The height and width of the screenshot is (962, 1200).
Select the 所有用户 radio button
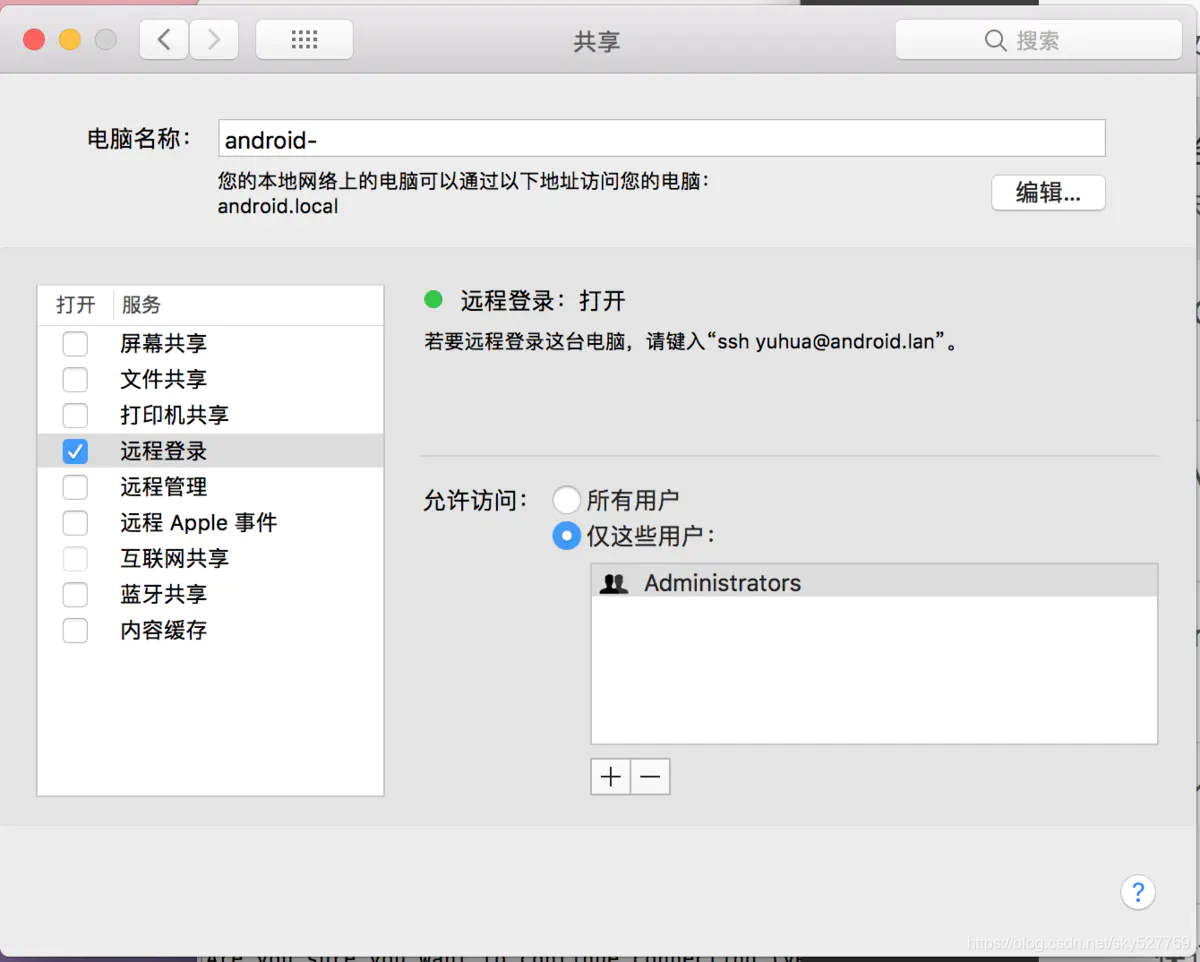pos(566,500)
